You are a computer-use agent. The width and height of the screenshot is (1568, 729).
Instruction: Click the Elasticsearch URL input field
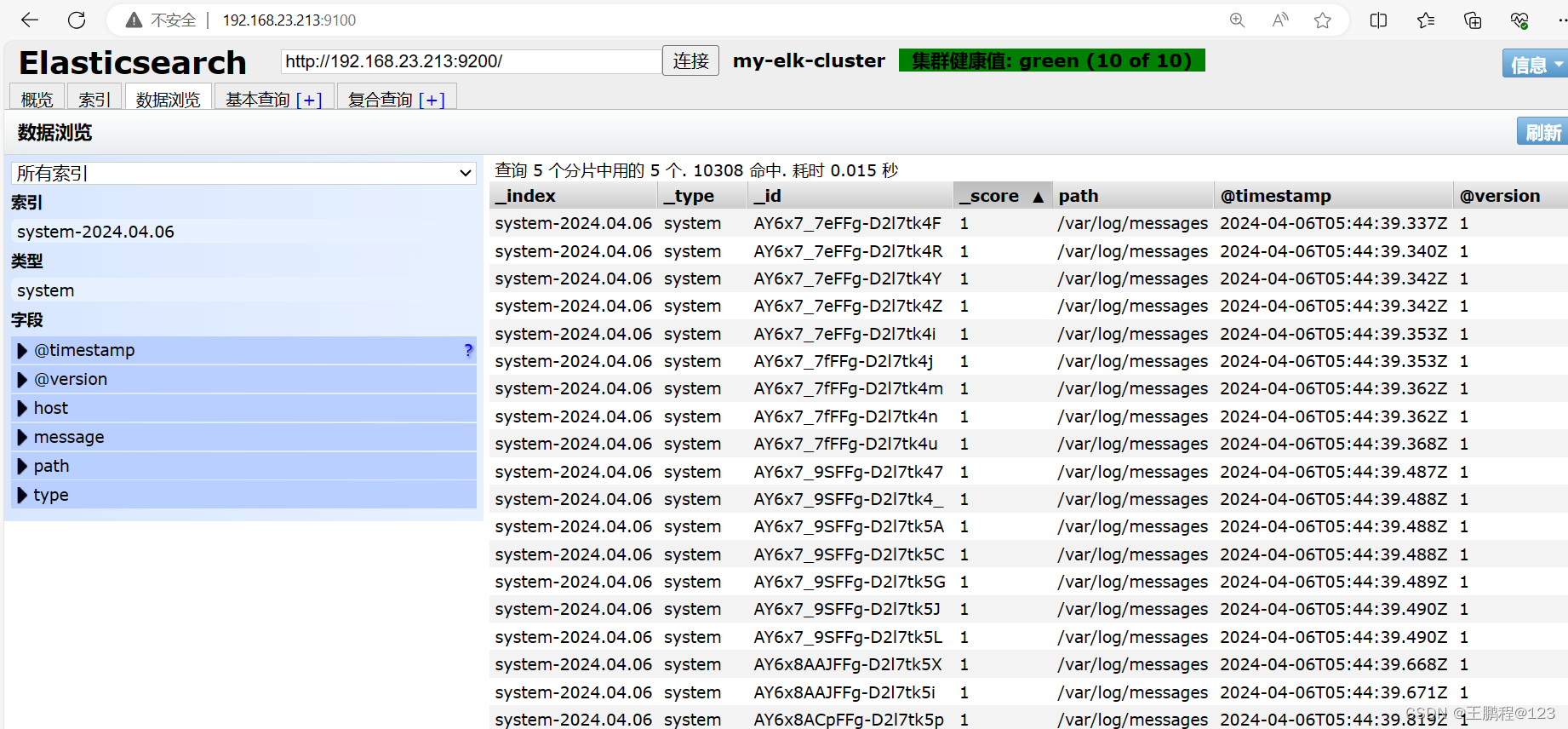471,61
